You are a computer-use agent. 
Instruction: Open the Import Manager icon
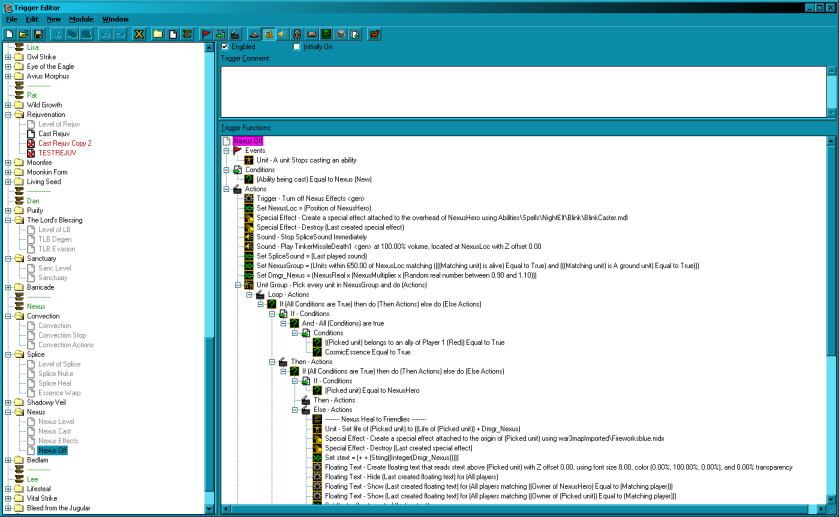(x=355, y=34)
